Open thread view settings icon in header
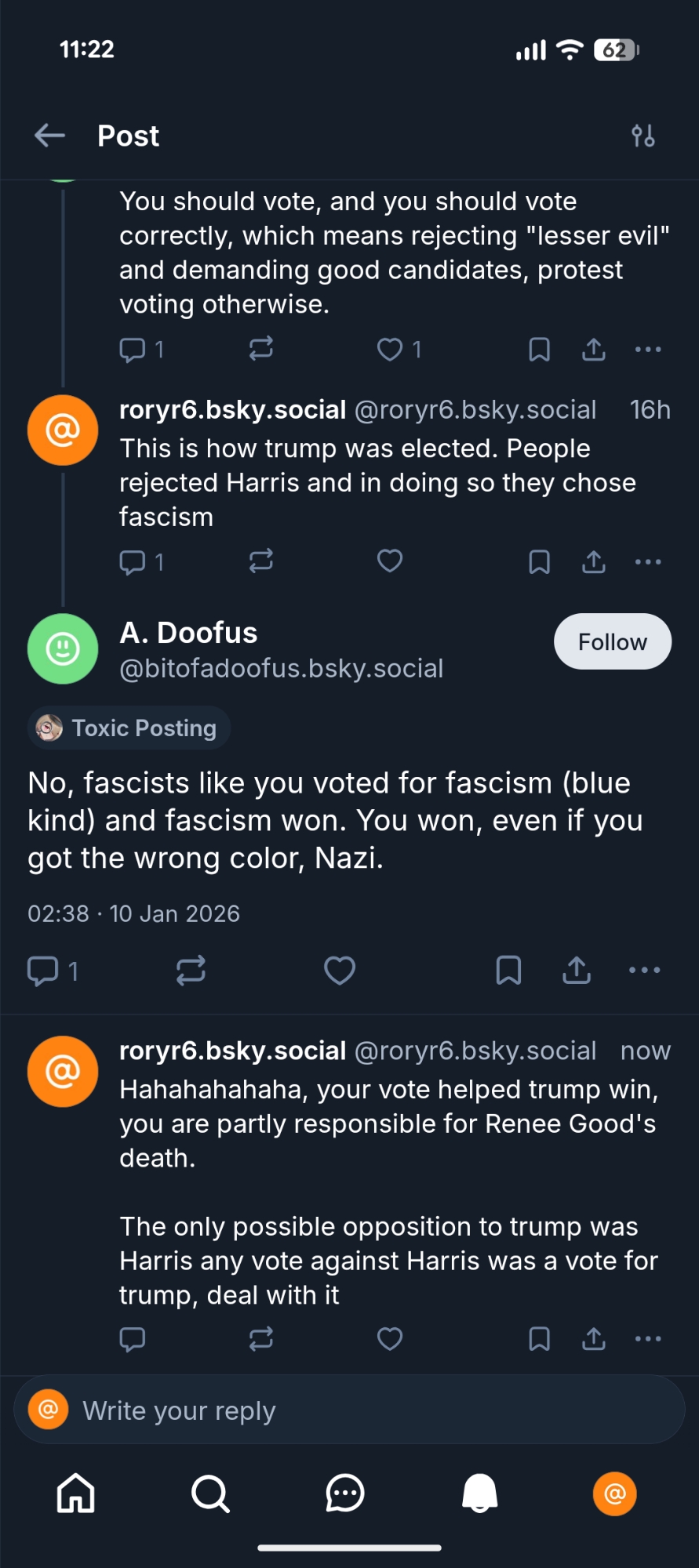 643,136
